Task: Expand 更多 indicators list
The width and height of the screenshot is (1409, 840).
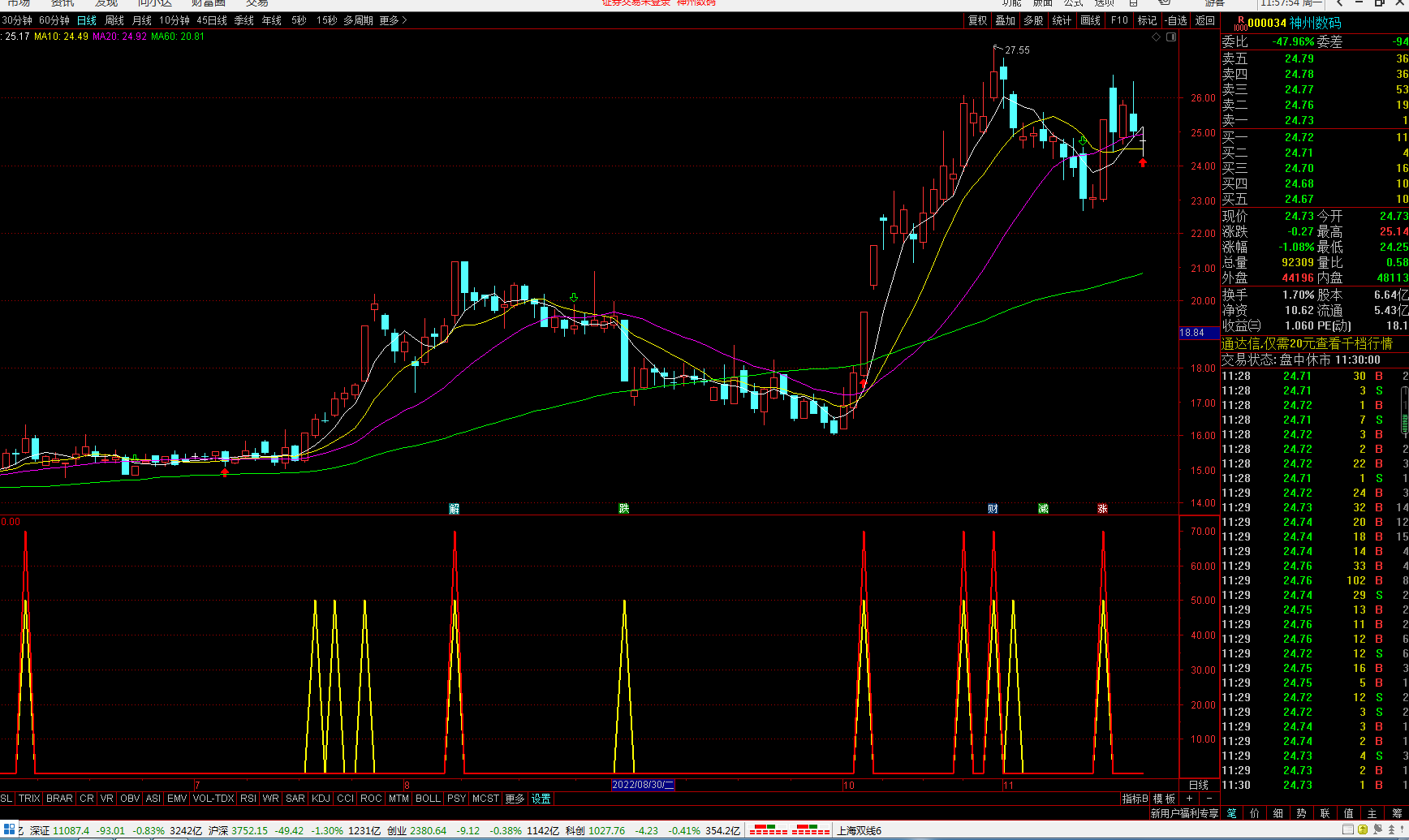Action: (515, 799)
